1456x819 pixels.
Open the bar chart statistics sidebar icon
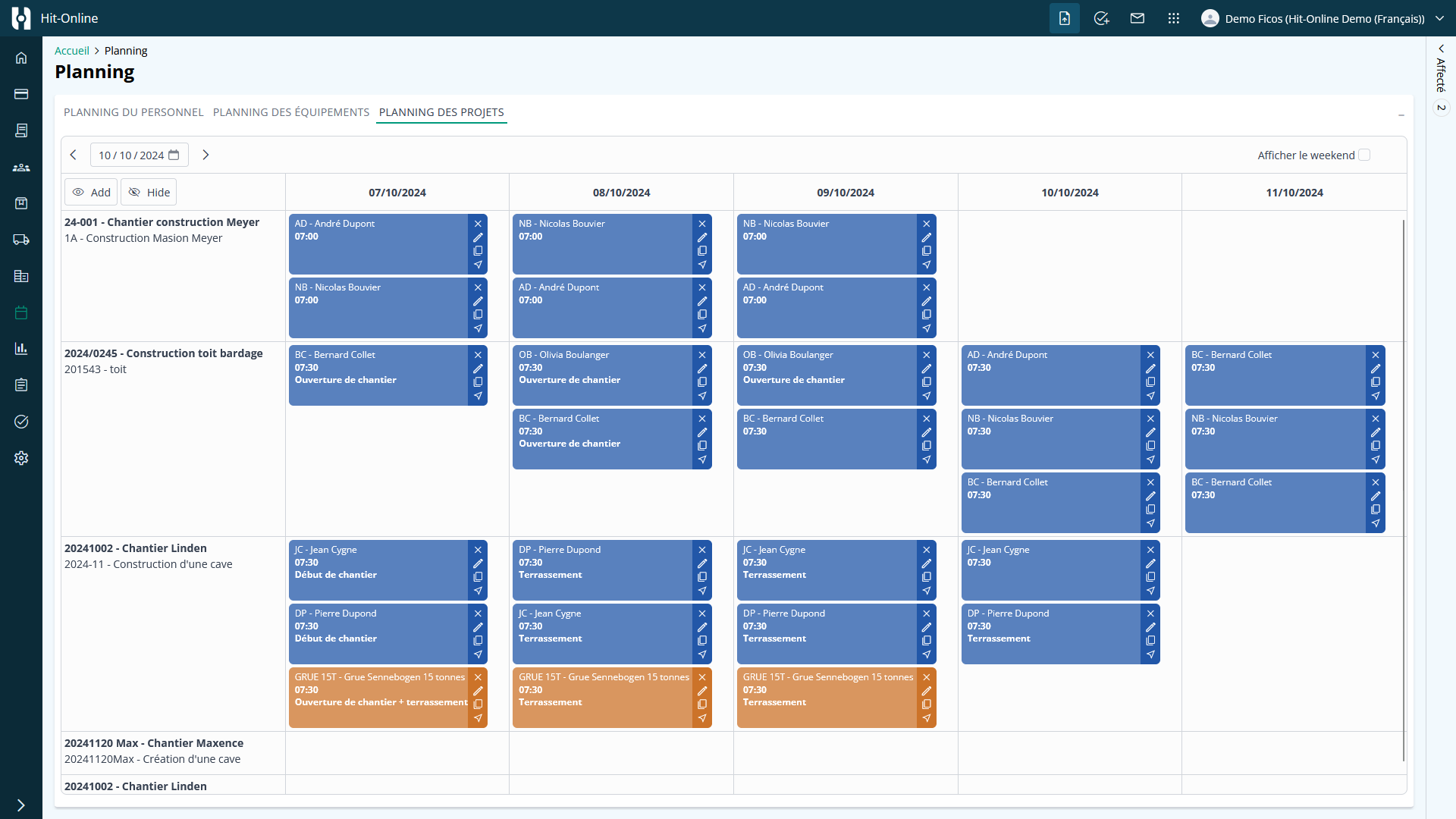coord(21,349)
